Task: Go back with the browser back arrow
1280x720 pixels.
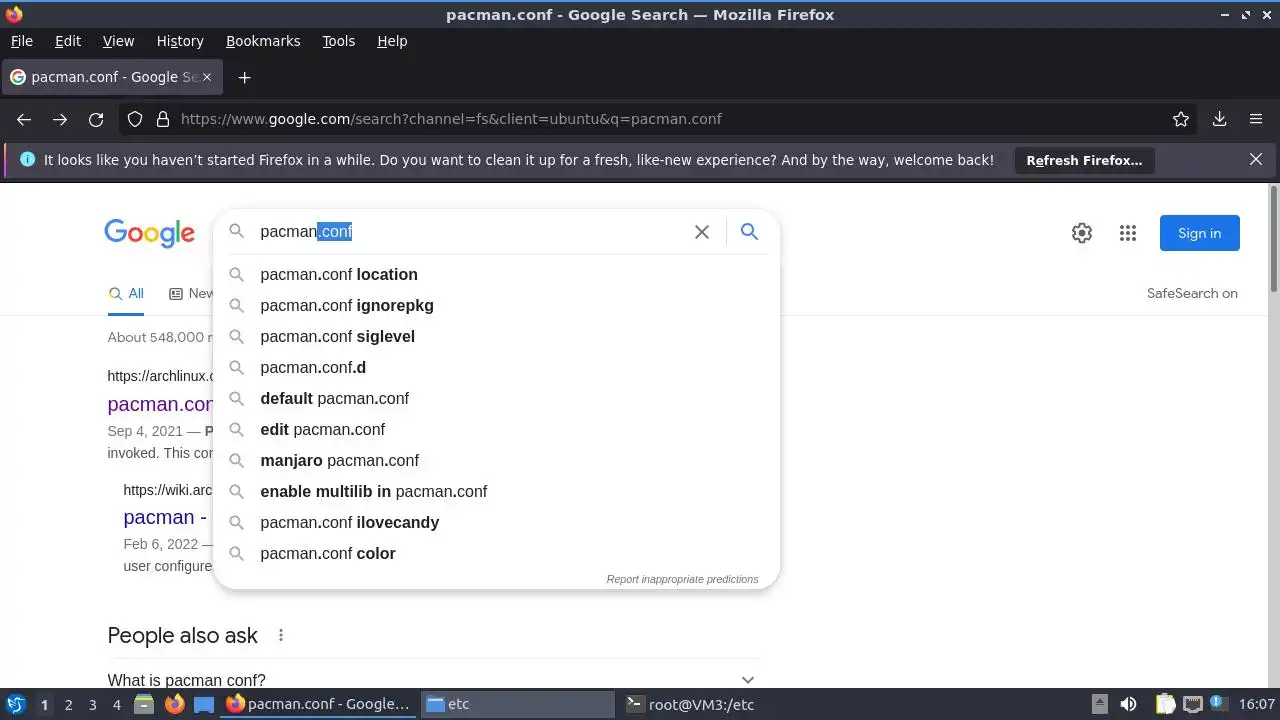Action: point(24,119)
